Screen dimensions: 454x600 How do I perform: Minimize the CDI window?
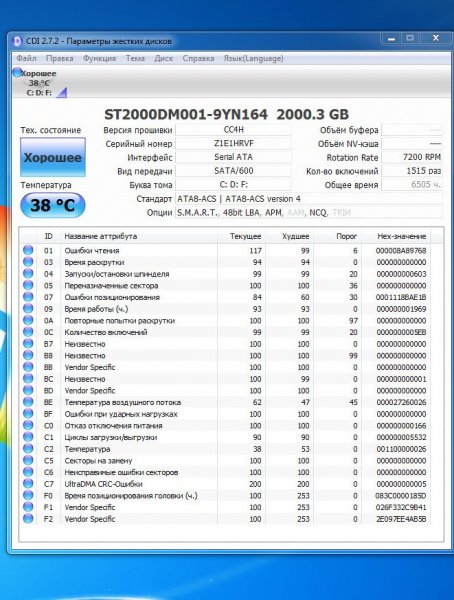tap(391, 38)
